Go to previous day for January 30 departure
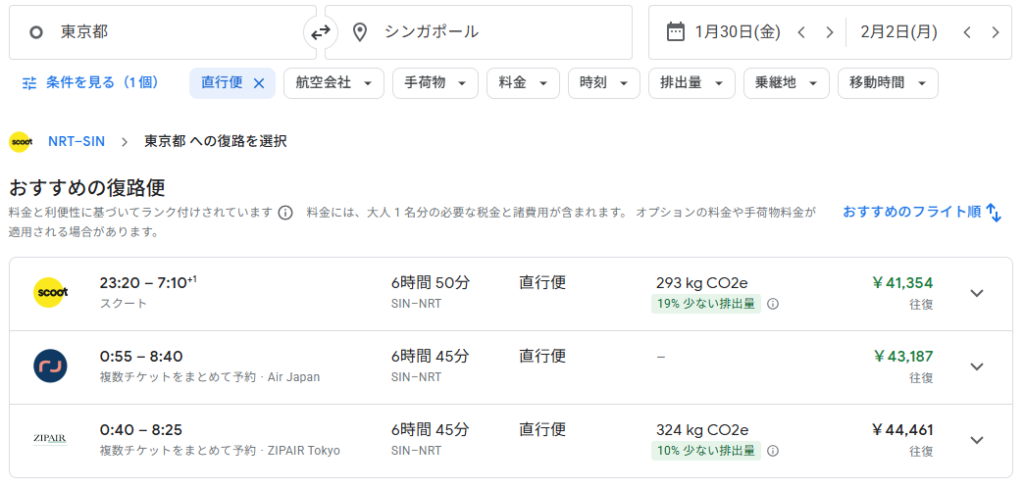 coord(801,32)
